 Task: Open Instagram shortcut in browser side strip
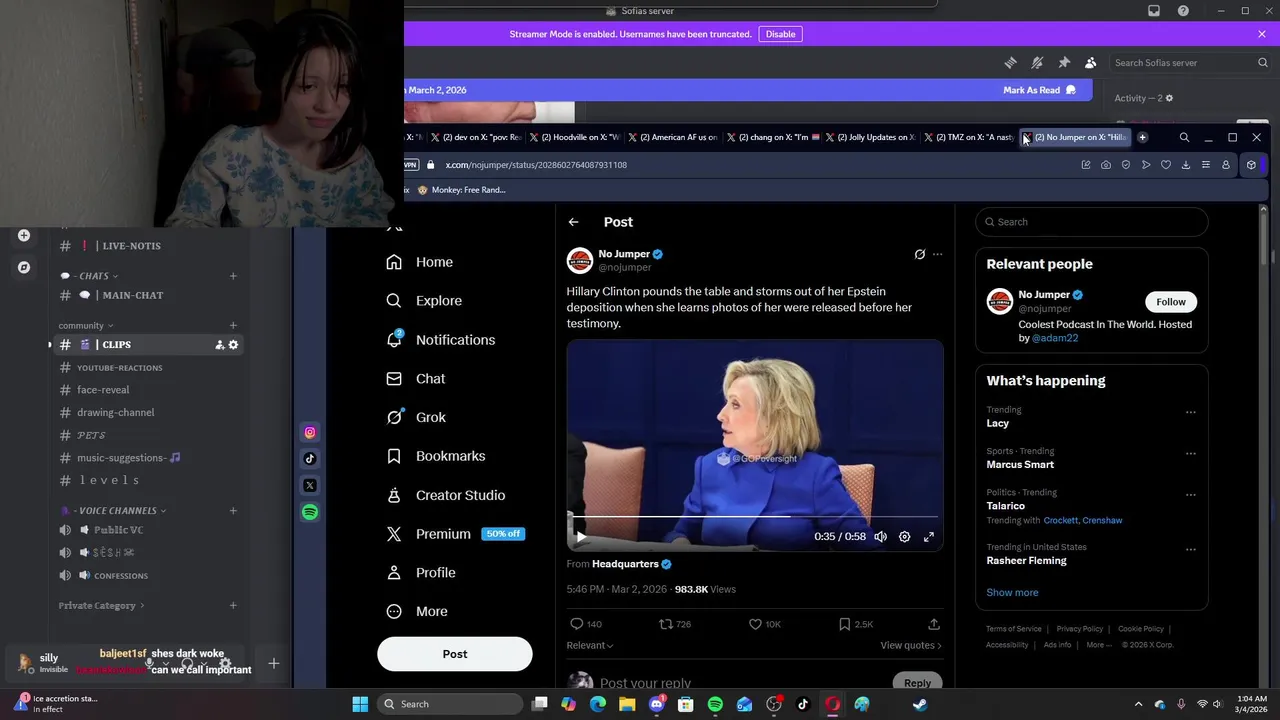pos(310,433)
